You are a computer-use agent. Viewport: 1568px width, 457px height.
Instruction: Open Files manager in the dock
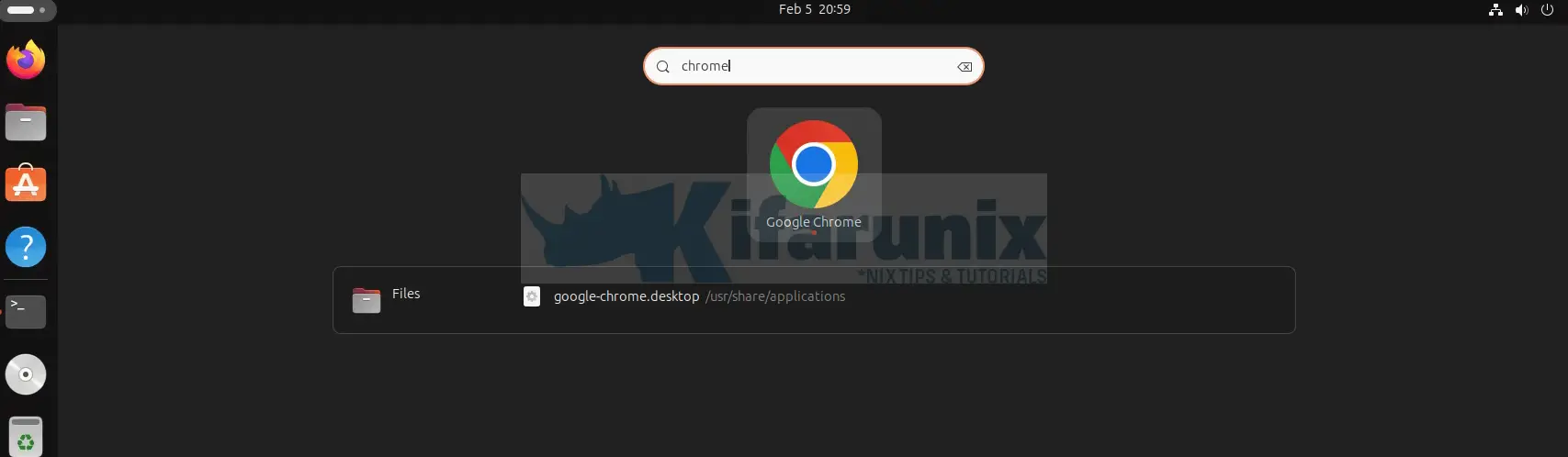(26, 122)
